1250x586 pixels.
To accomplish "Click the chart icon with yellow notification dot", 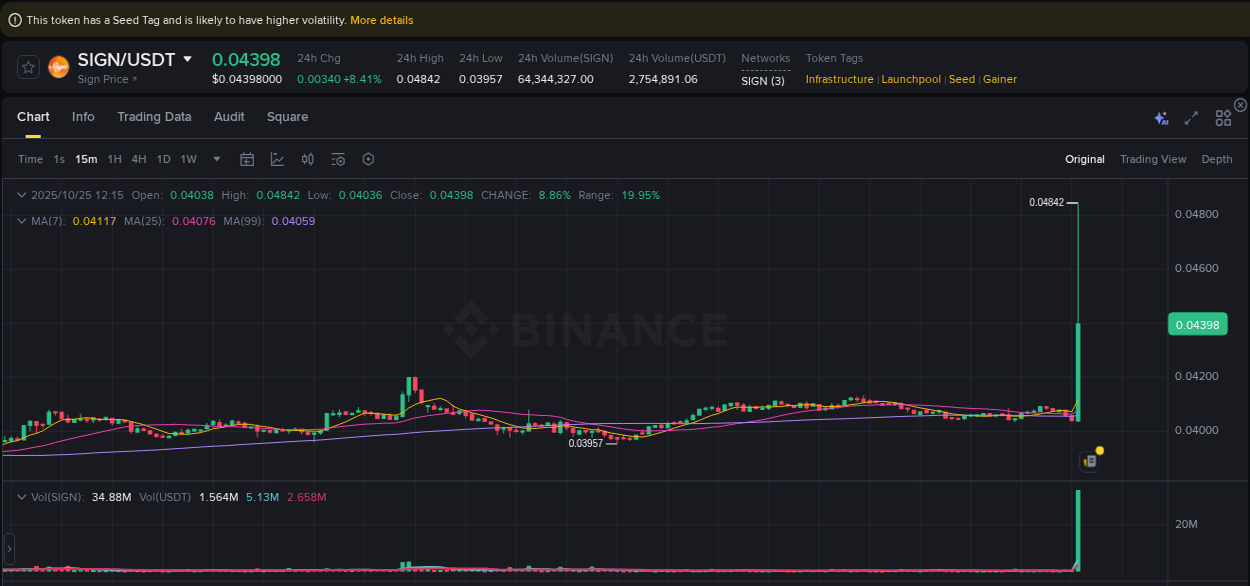I will coord(1091,460).
